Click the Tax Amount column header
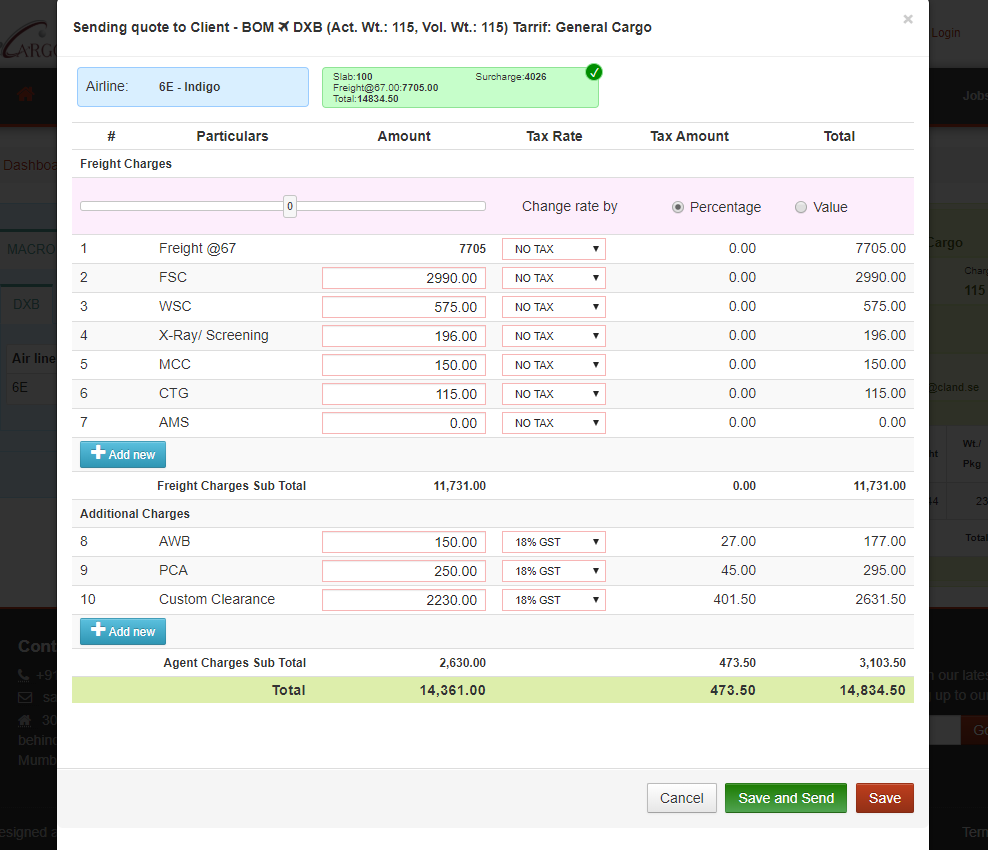Screen dimensions: 988x850 [x=689, y=136]
